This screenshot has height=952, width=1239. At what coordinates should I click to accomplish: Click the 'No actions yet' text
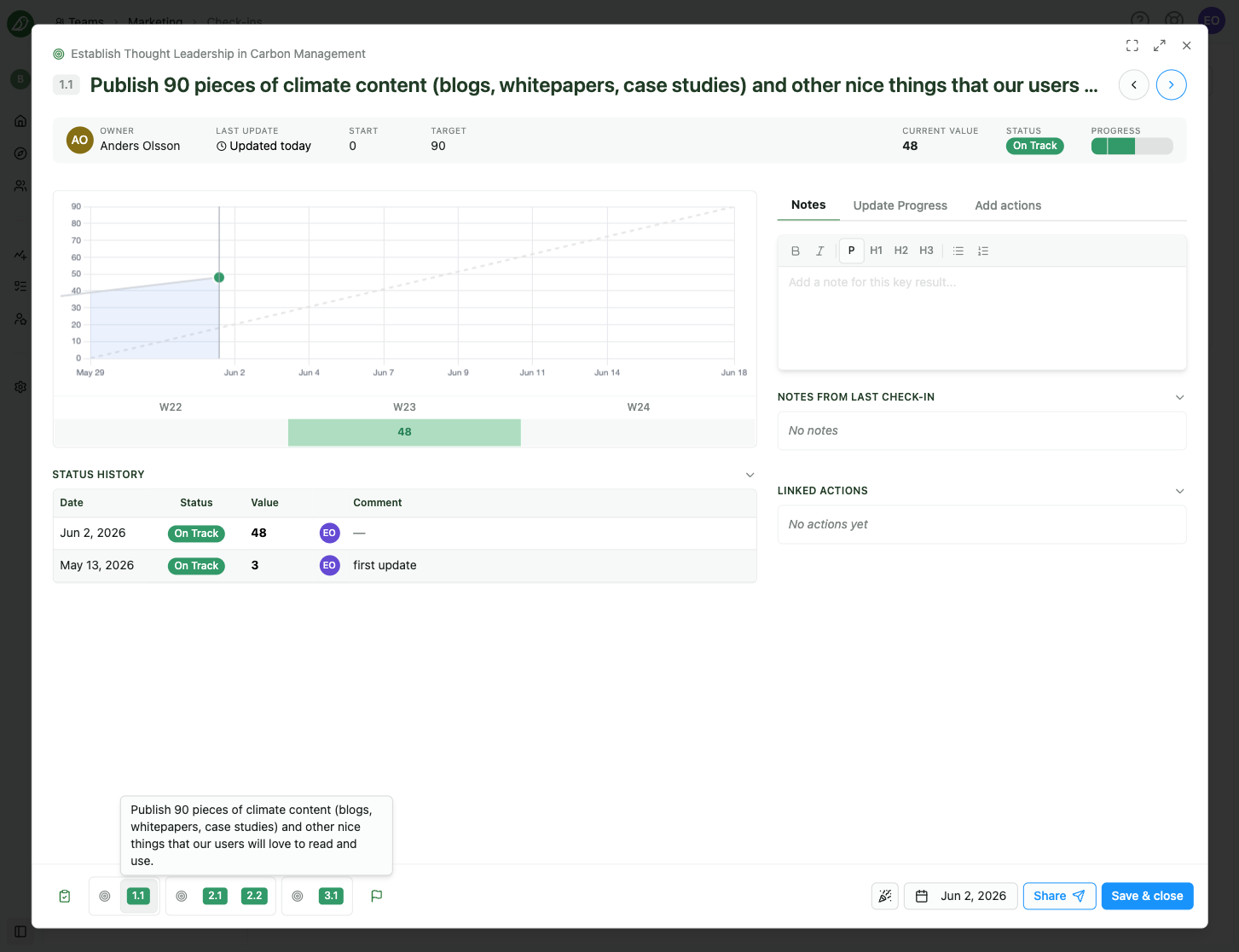point(828,524)
